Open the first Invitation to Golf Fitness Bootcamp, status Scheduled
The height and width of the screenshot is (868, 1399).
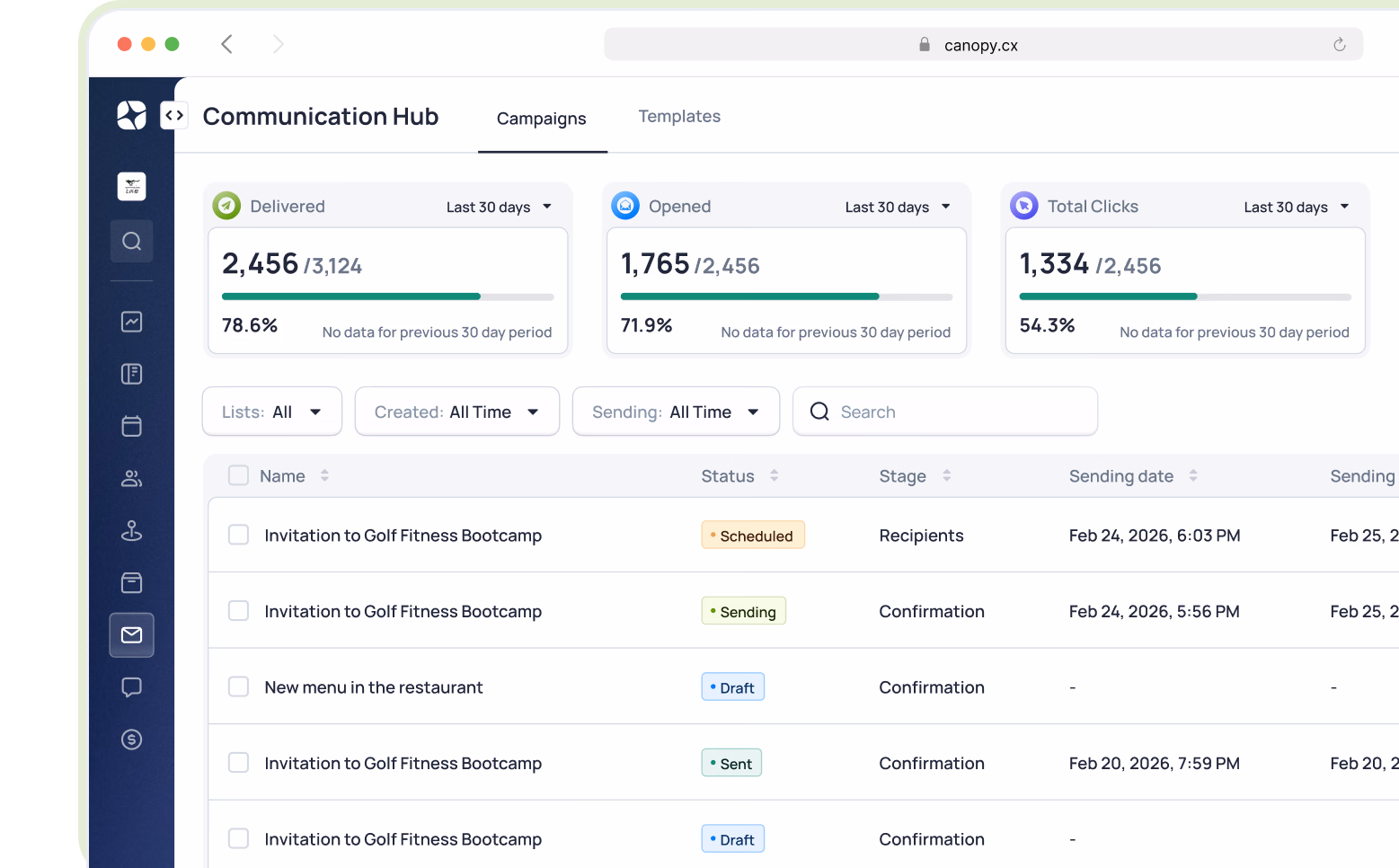point(403,536)
